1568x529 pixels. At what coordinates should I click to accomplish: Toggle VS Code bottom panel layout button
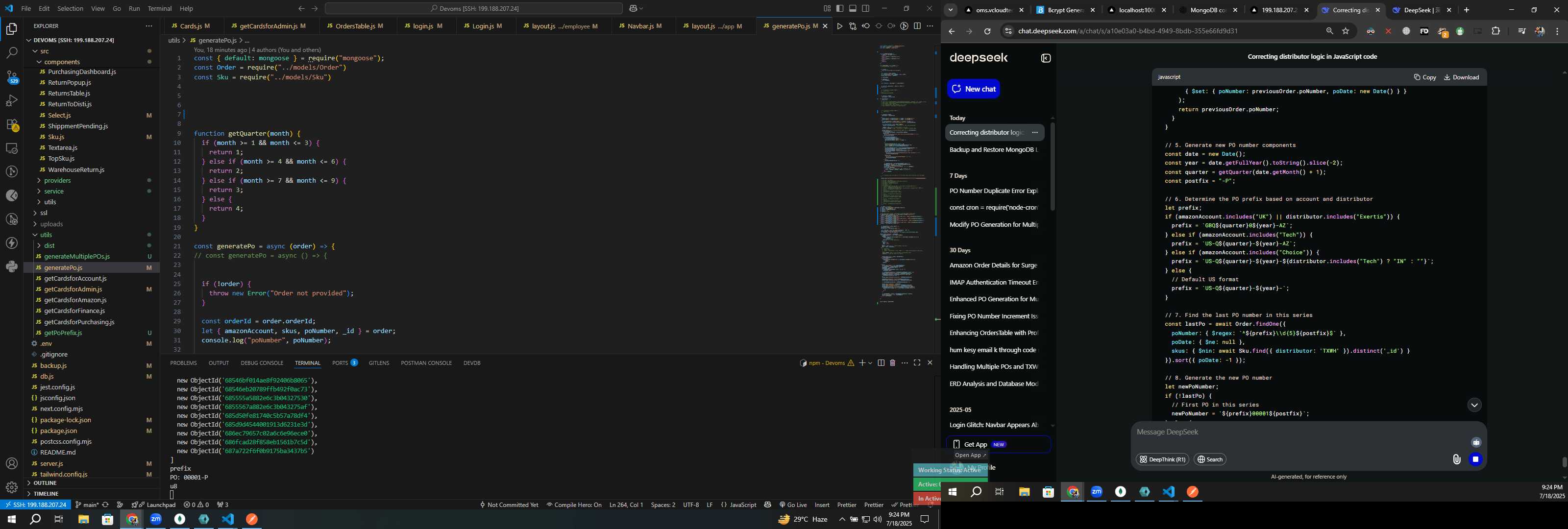[x=853, y=8]
